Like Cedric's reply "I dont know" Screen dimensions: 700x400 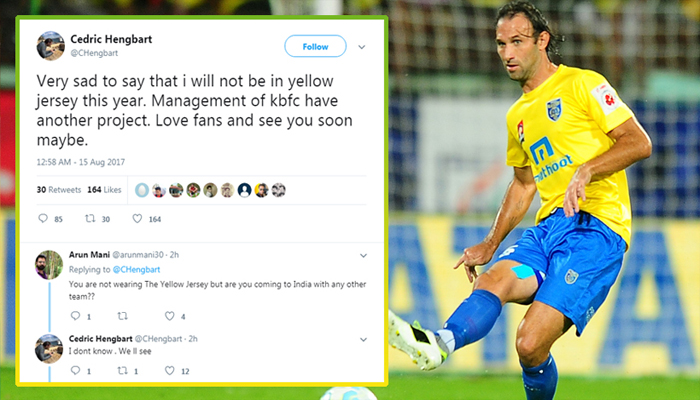170,370
